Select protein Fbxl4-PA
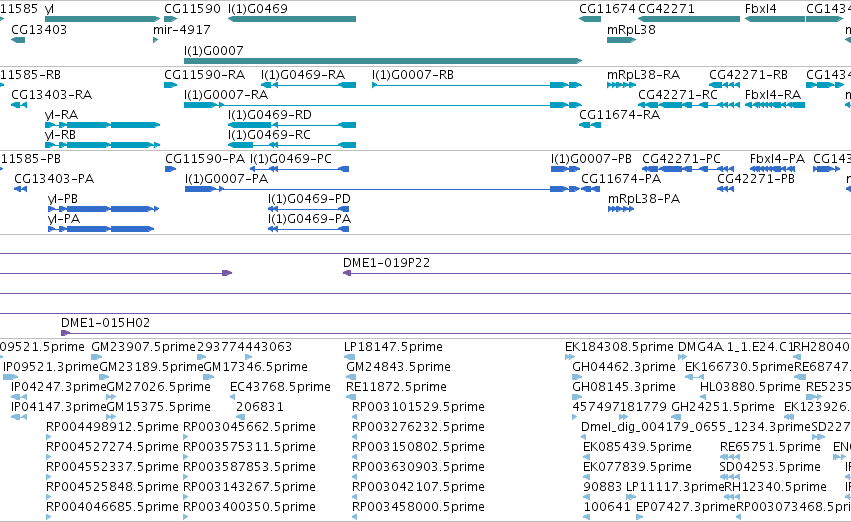This screenshot has width=851, height=522. [x=777, y=159]
